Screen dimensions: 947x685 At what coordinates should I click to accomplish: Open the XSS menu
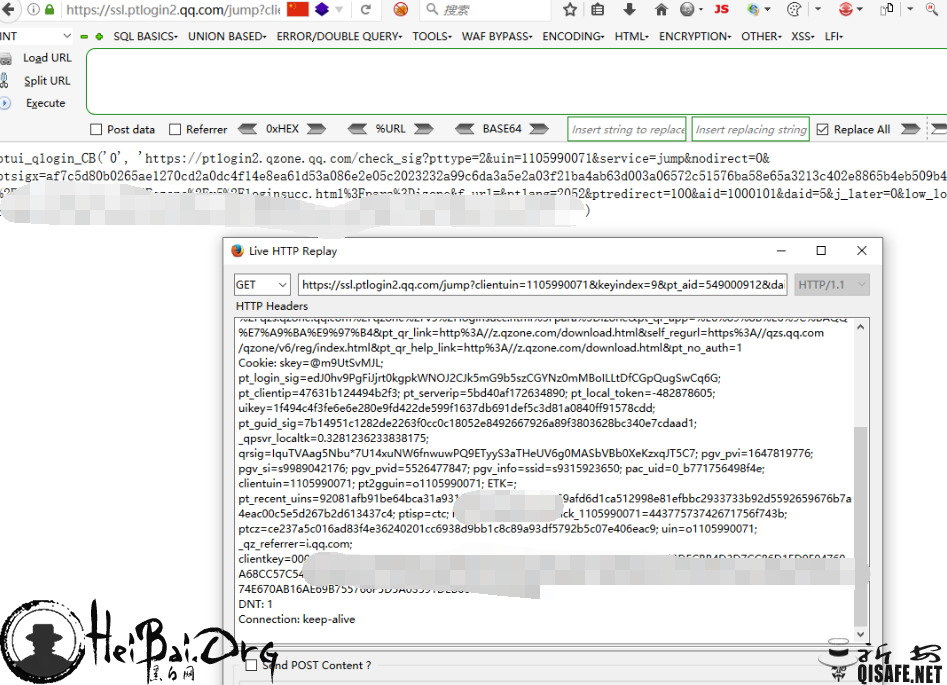point(803,36)
